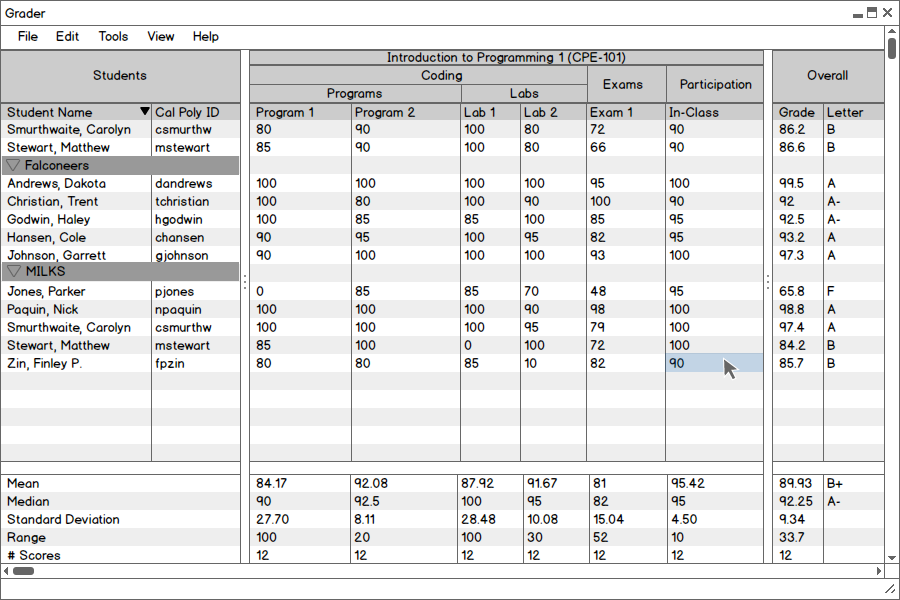Viewport: 900px width, 600px height.
Task: Collapse the MILKS group triangle
Action: [x=13, y=271]
